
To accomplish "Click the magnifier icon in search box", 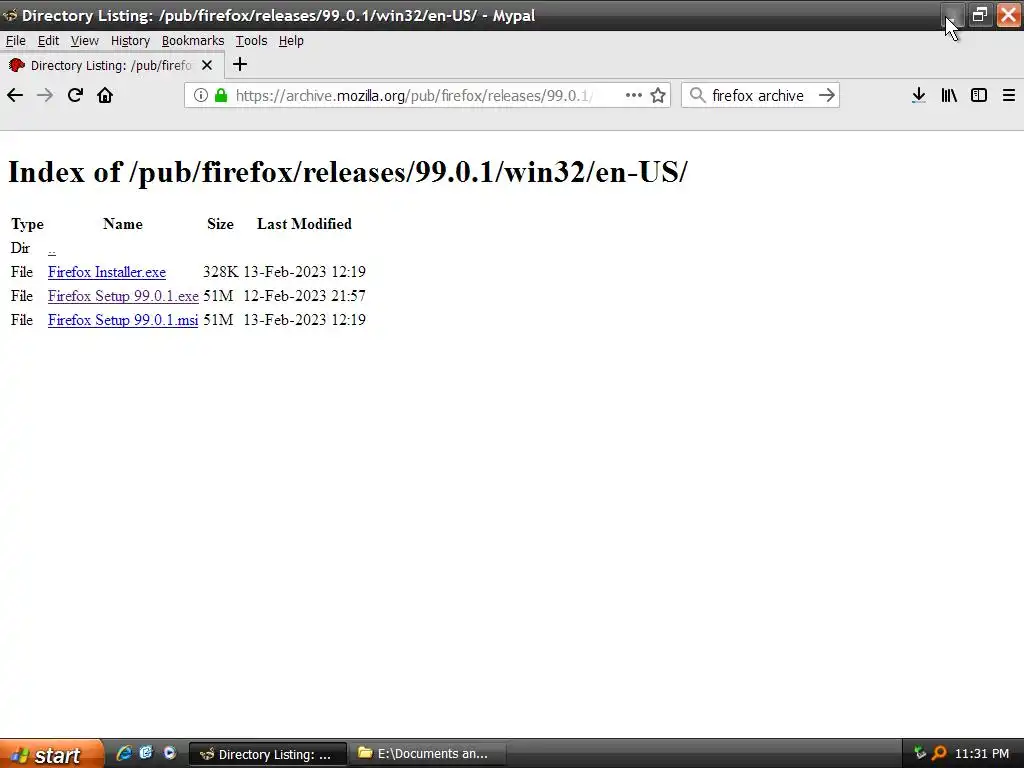I will pos(697,95).
